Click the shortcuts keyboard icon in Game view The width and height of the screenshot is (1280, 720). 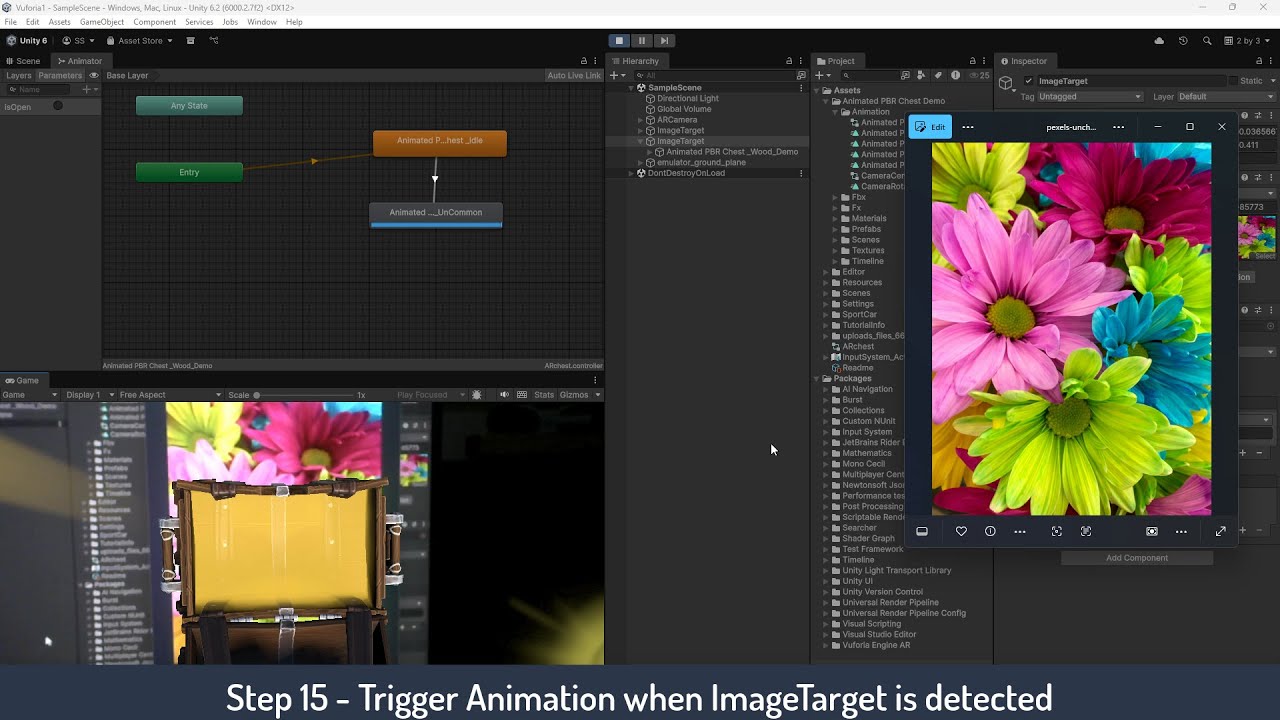click(x=522, y=395)
